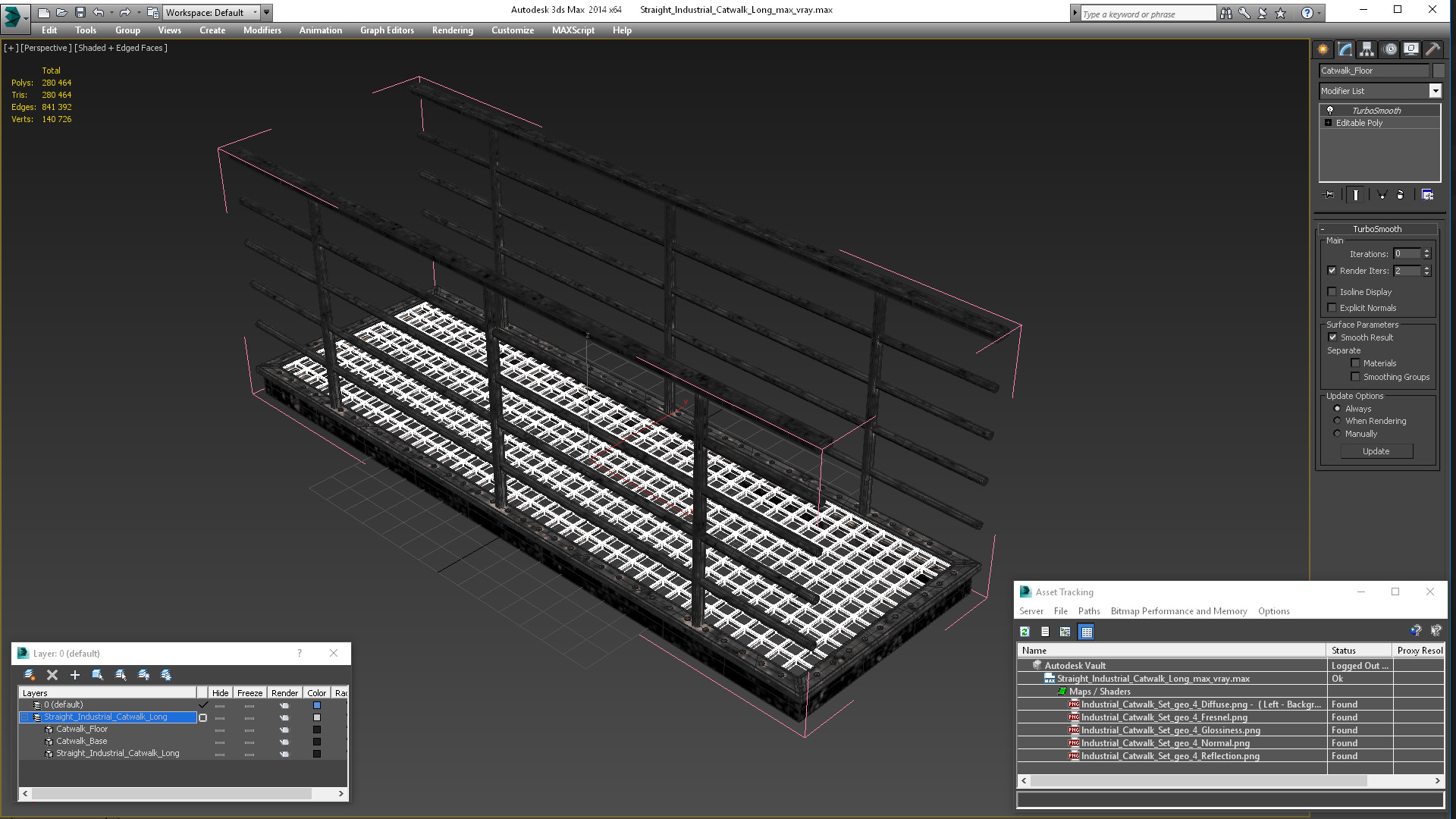Expand the Editable Poly stack entry
Screen dimensions: 1456x819
click(x=1328, y=123)
